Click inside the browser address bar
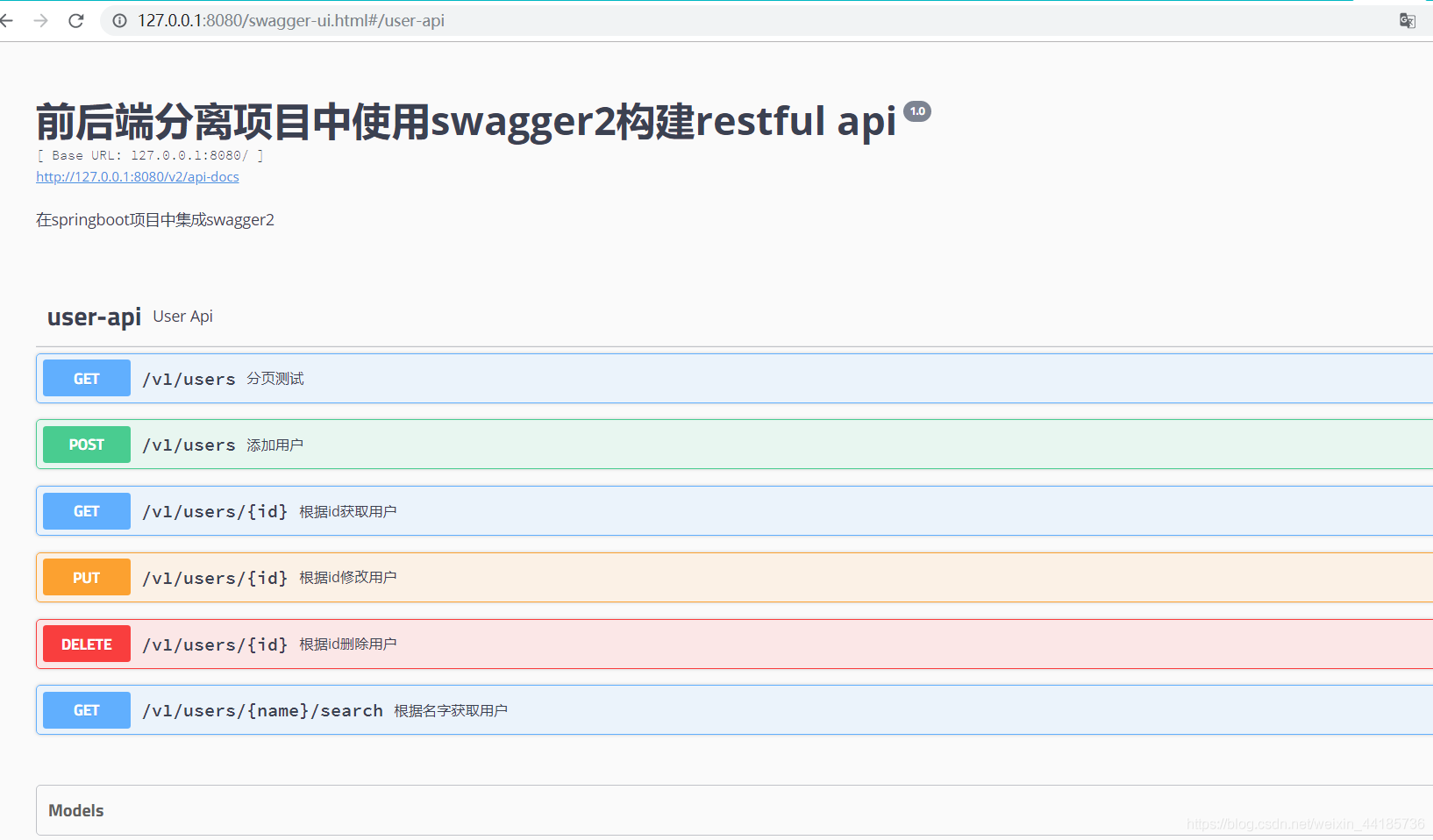 pos(351,20)
